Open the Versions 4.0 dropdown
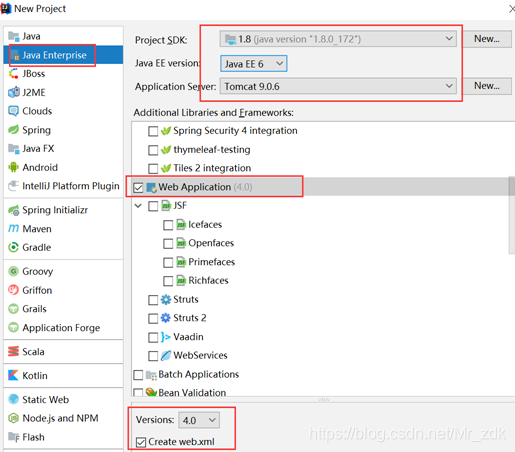 [x=199, y=420]
